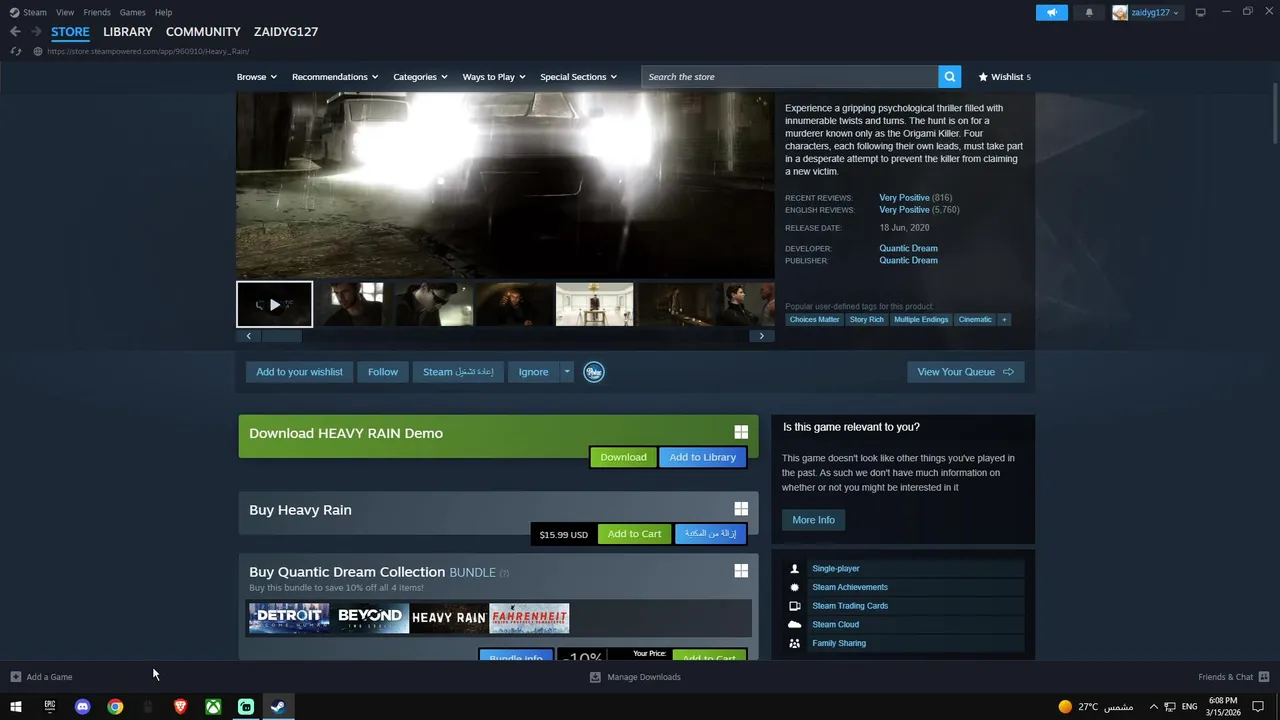Go back with the navigation arrow
This screenshot has width=1280, height=720.
tap(15, 32)
